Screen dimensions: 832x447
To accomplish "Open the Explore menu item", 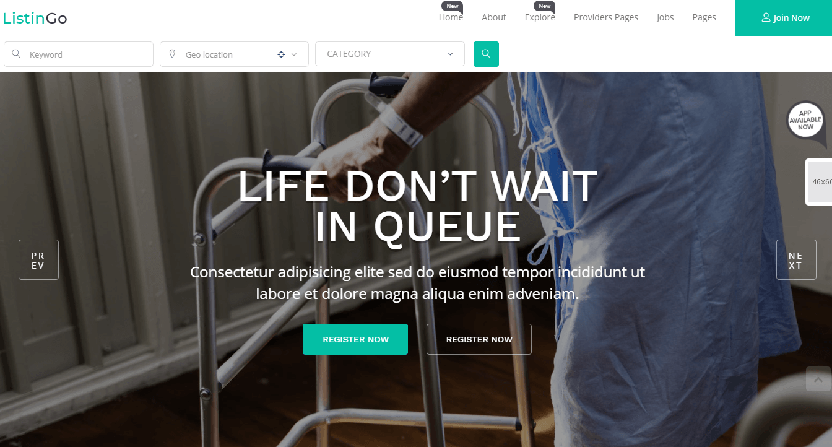I will pos(540,17).
